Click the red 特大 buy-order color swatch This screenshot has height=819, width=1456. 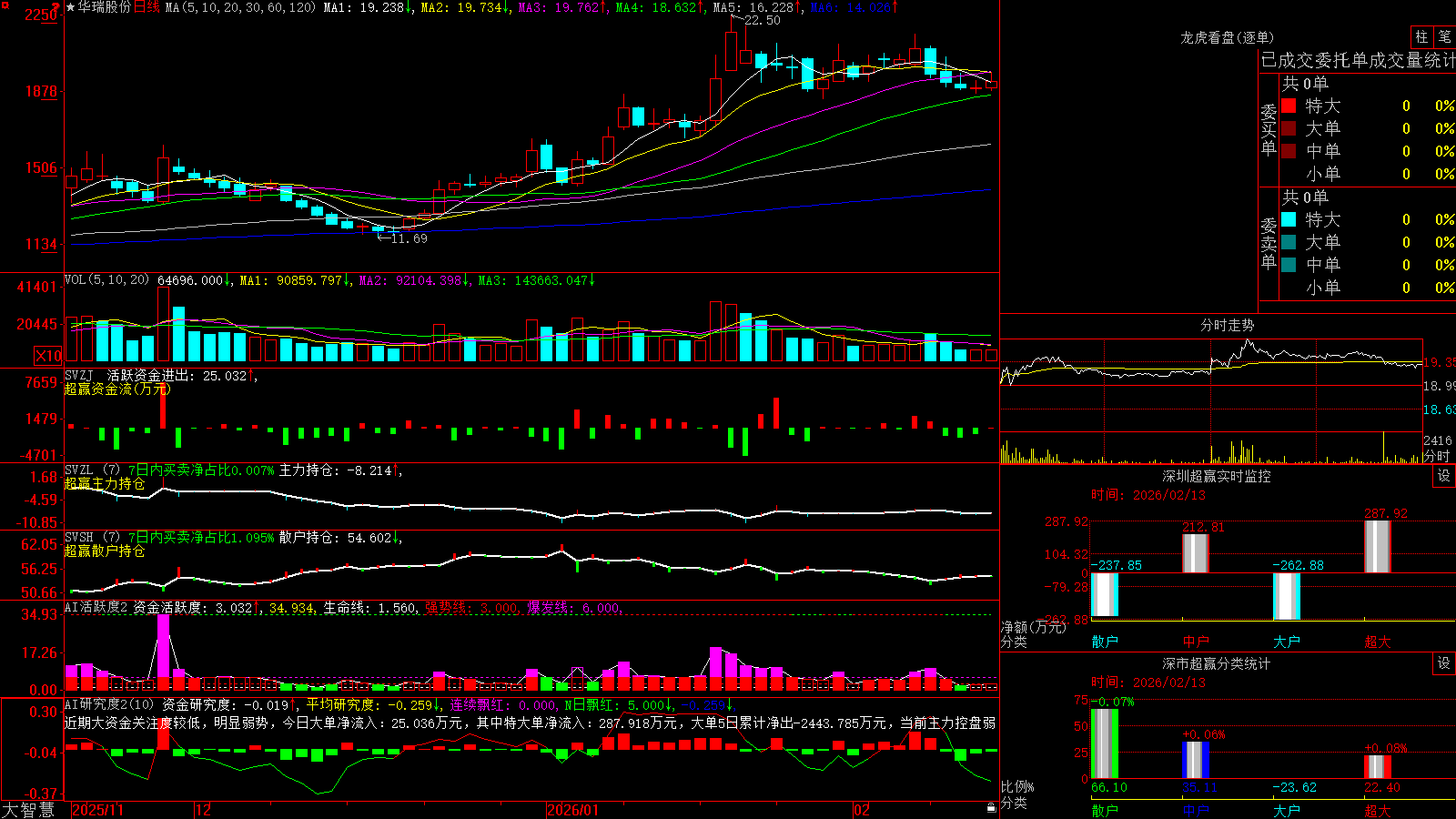click(x=1289, y=106)
